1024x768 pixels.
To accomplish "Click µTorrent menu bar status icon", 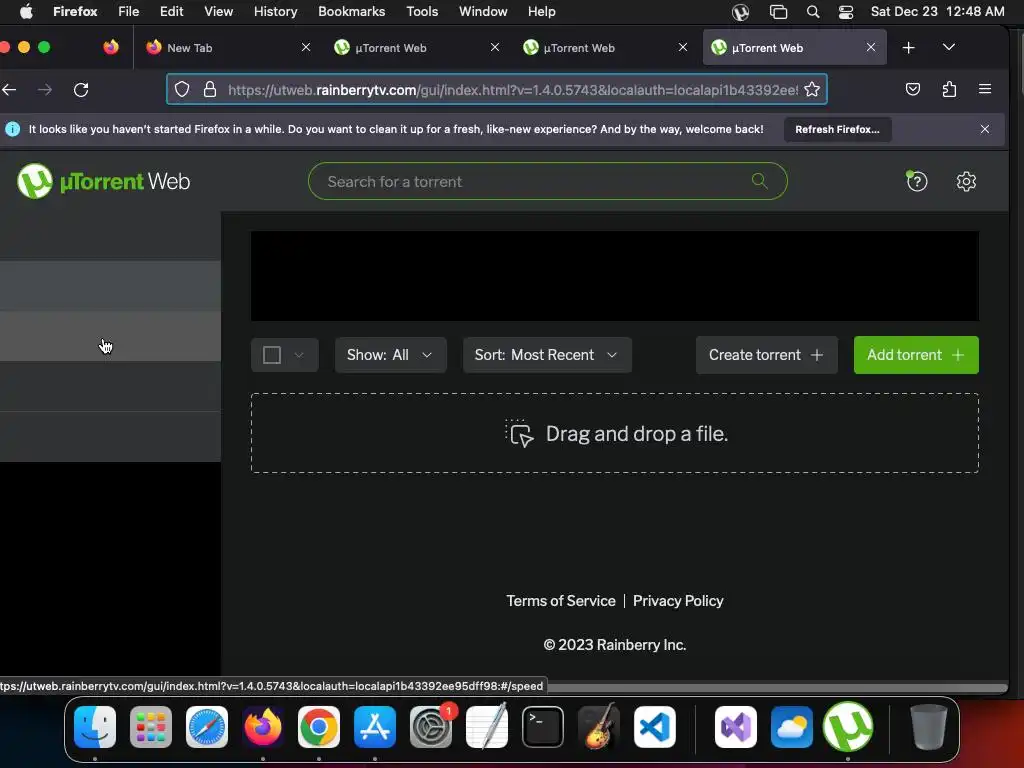I will tap(740, 12).
